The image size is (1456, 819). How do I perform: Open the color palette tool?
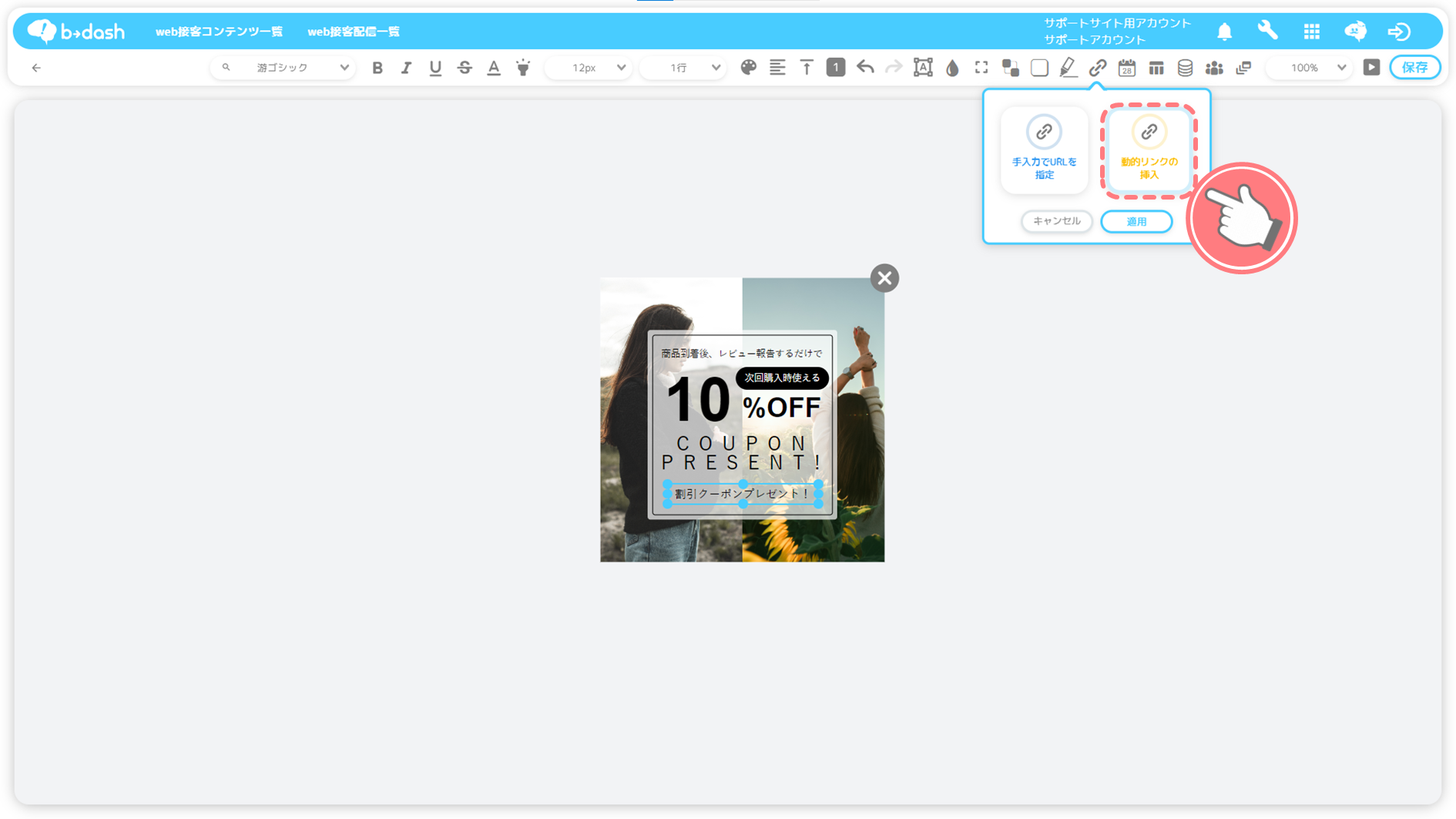[748, 68]
